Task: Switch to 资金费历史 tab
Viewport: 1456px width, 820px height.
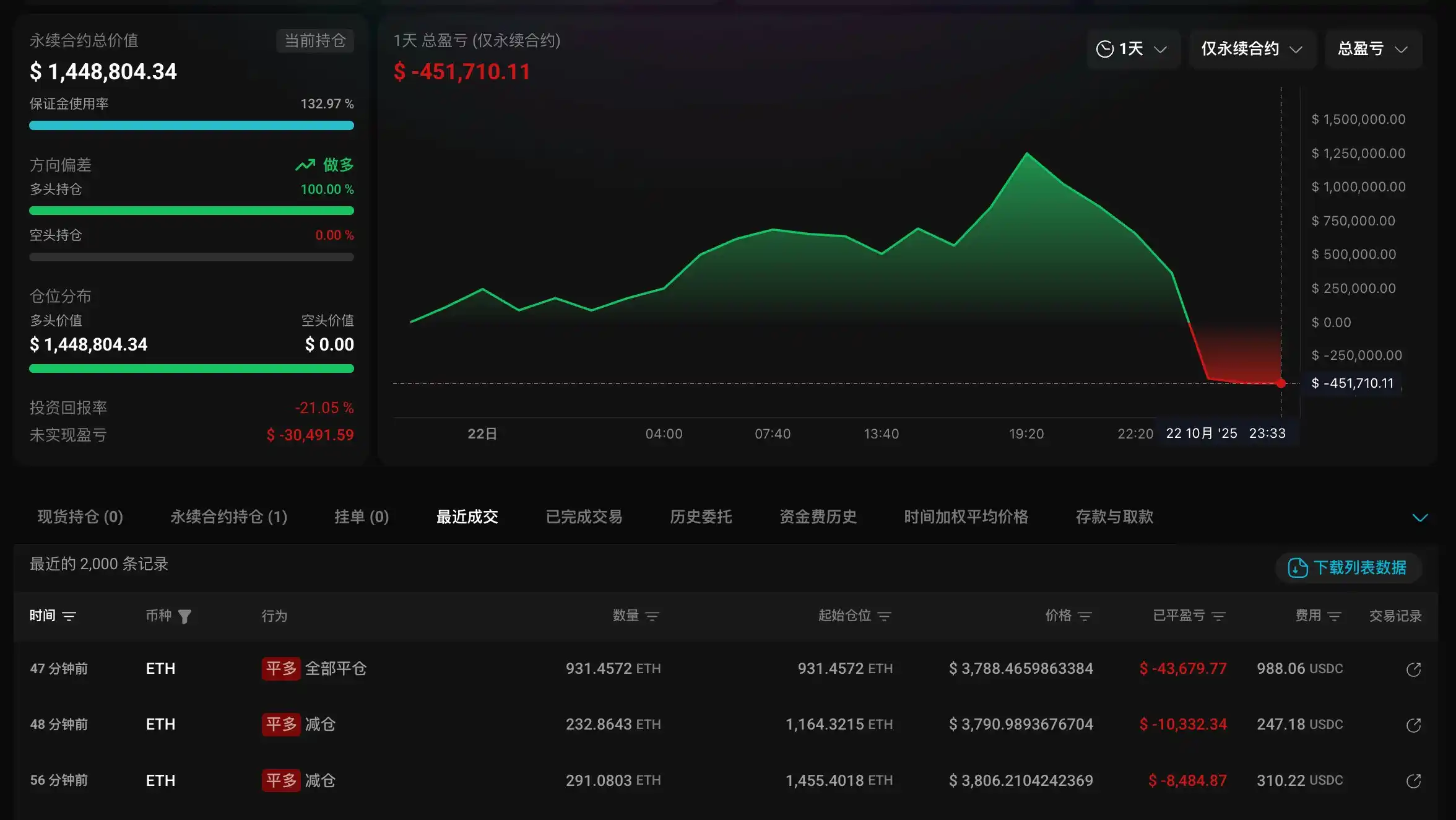Action: tap(818, 517)
